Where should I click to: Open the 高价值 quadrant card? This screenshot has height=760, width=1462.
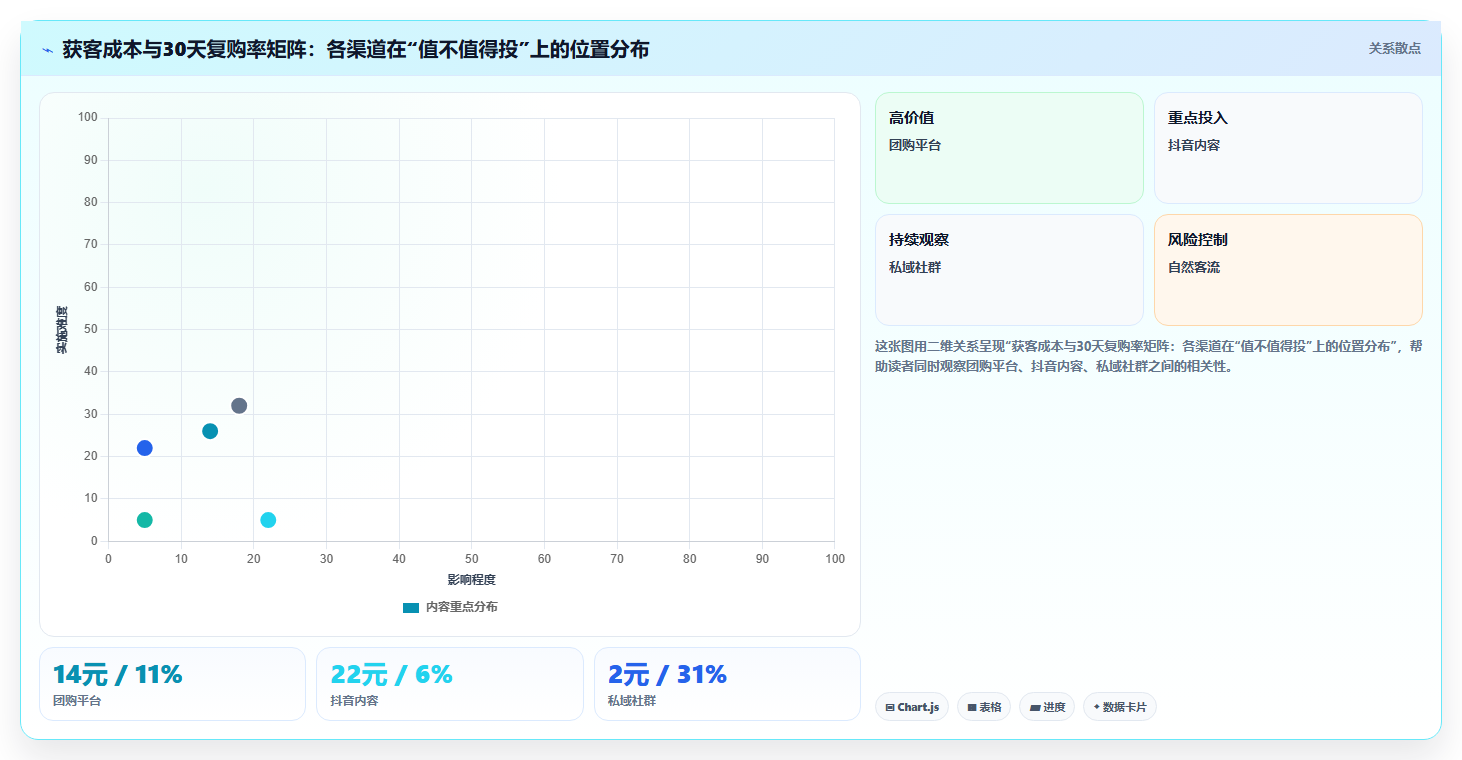tap(1009, 148)
